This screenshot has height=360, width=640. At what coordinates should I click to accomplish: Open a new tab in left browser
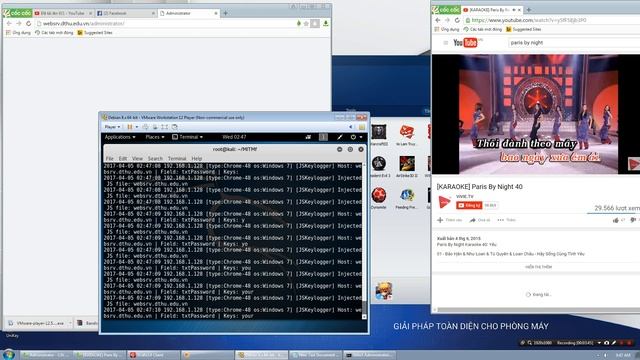[225, 13]
